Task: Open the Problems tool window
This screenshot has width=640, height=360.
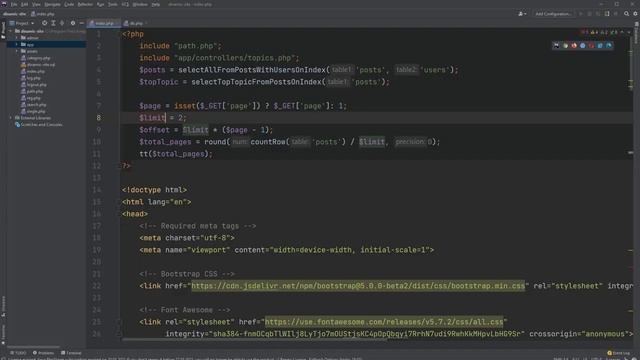Action: pos(43,353)
